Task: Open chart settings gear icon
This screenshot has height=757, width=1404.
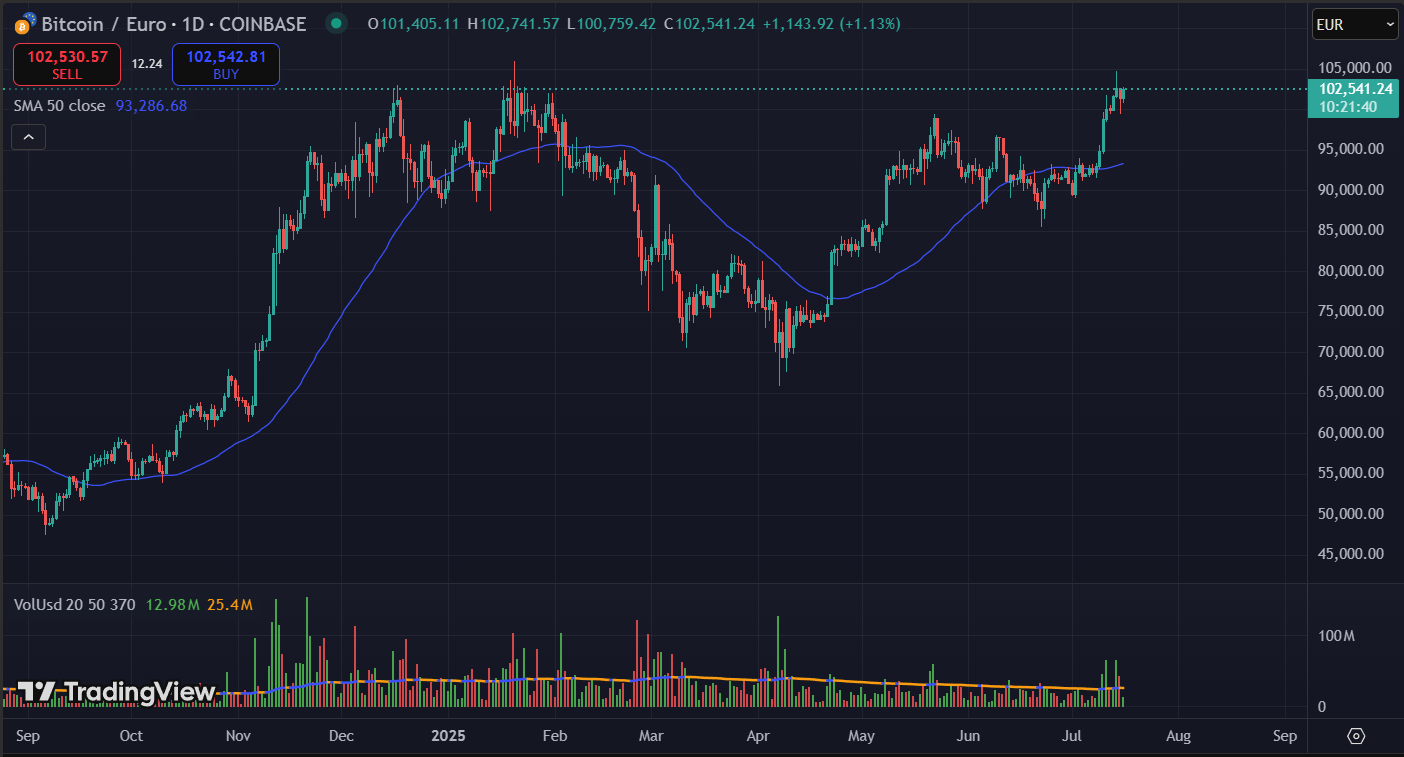Action: coord(1356,736)
